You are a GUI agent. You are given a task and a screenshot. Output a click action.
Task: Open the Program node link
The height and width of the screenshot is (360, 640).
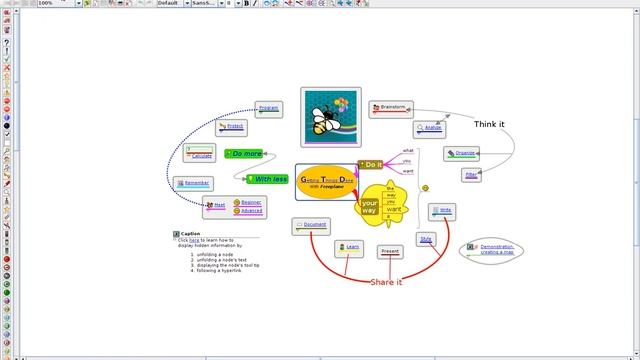click(x=269, y=108)
